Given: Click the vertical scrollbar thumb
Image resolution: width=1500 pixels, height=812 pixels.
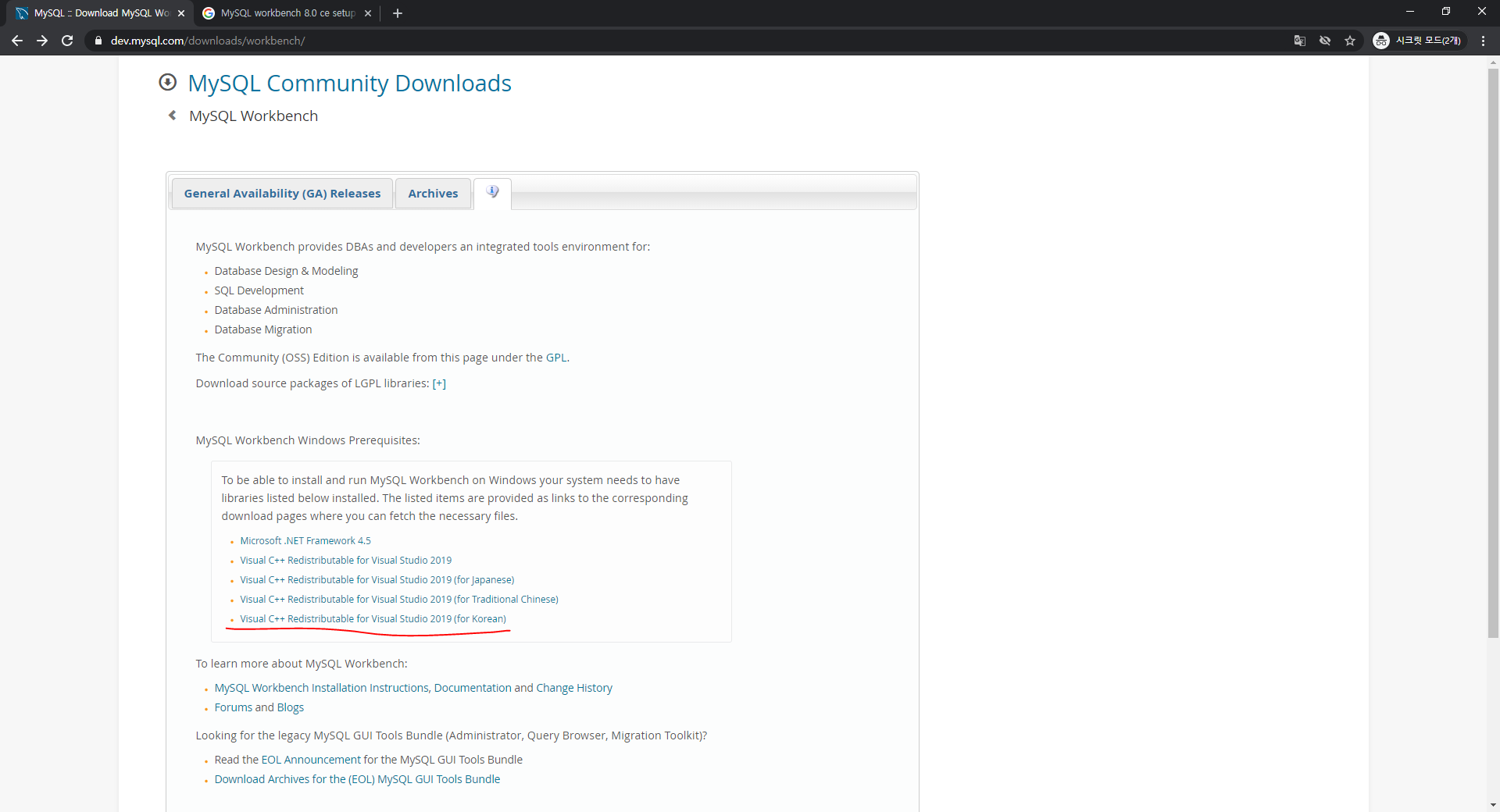Looking at the screenshot, I should (x=1493, y=353).
